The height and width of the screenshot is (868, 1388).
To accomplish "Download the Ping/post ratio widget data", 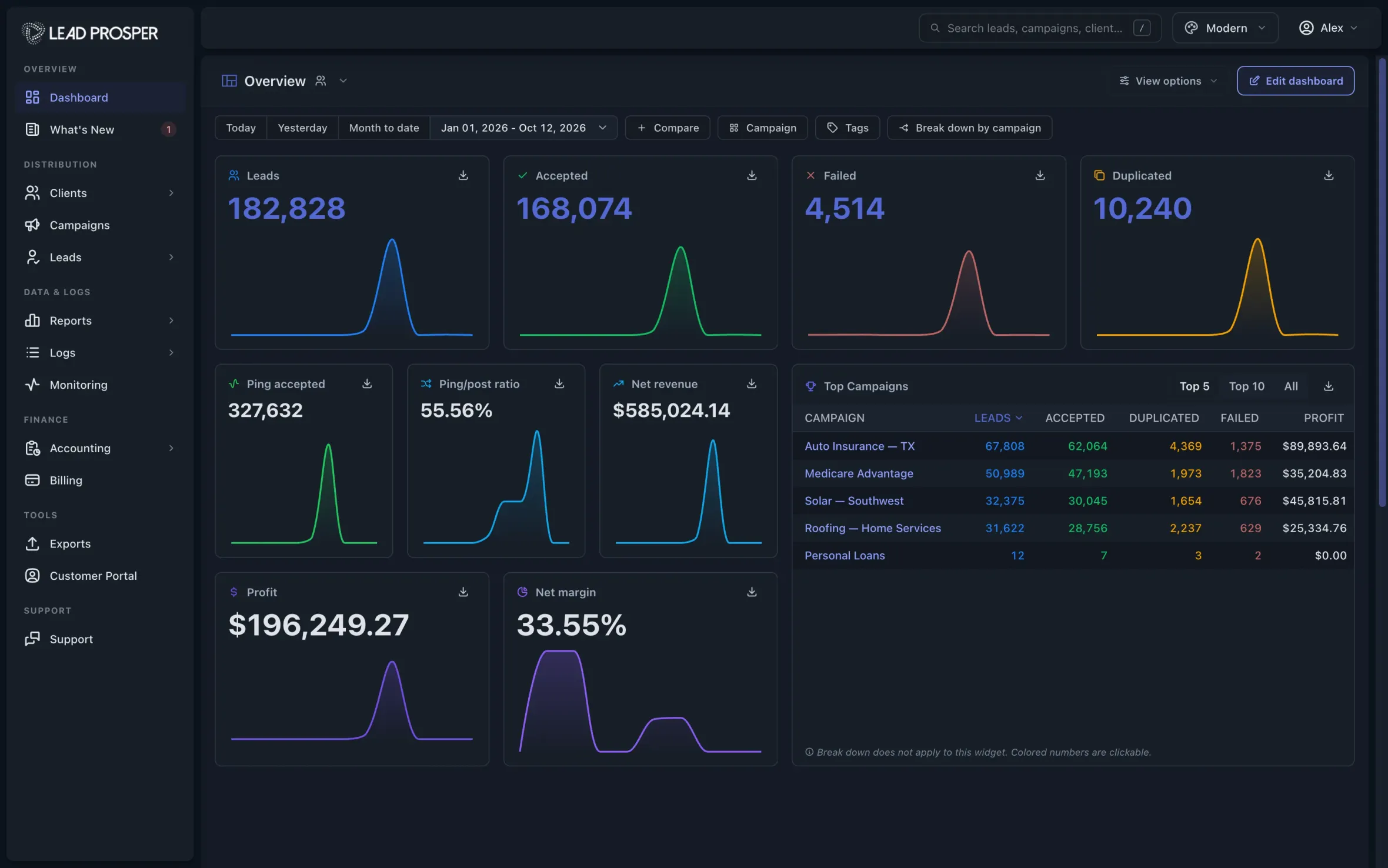I will [x=559, y=383].
